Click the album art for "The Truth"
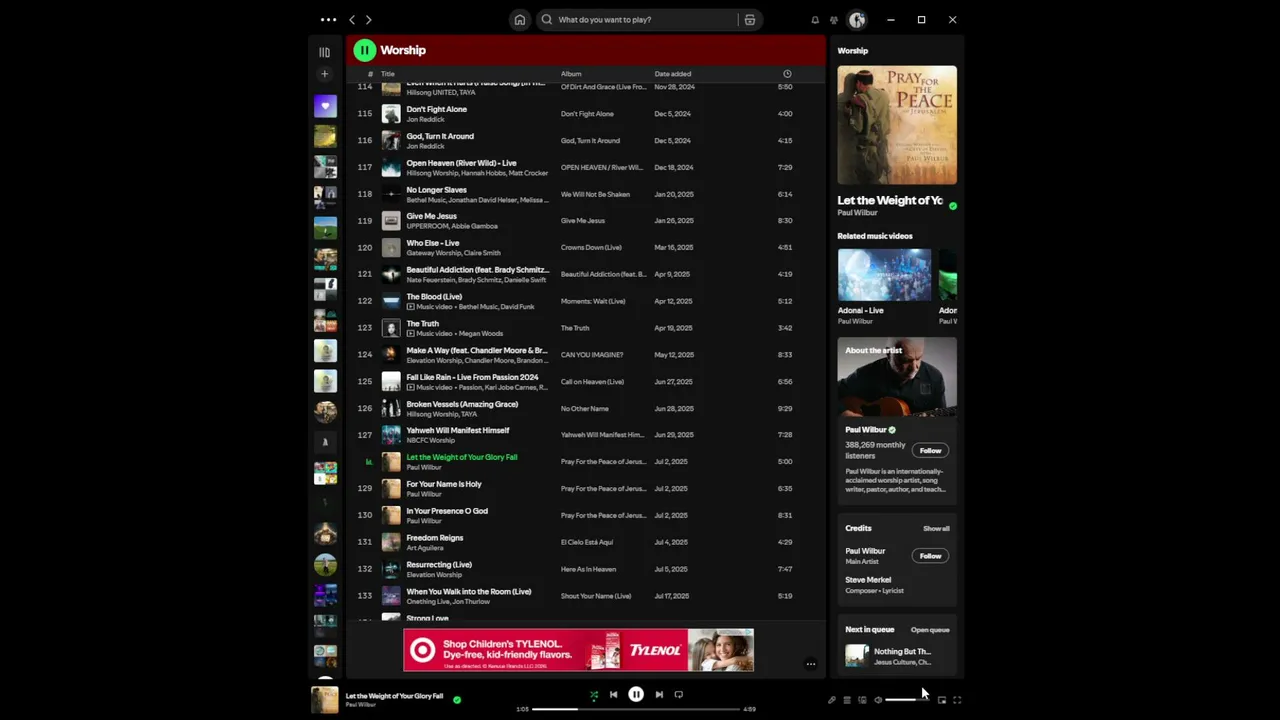The height and width of the screenshot is (720, 1280). (391, 328)
